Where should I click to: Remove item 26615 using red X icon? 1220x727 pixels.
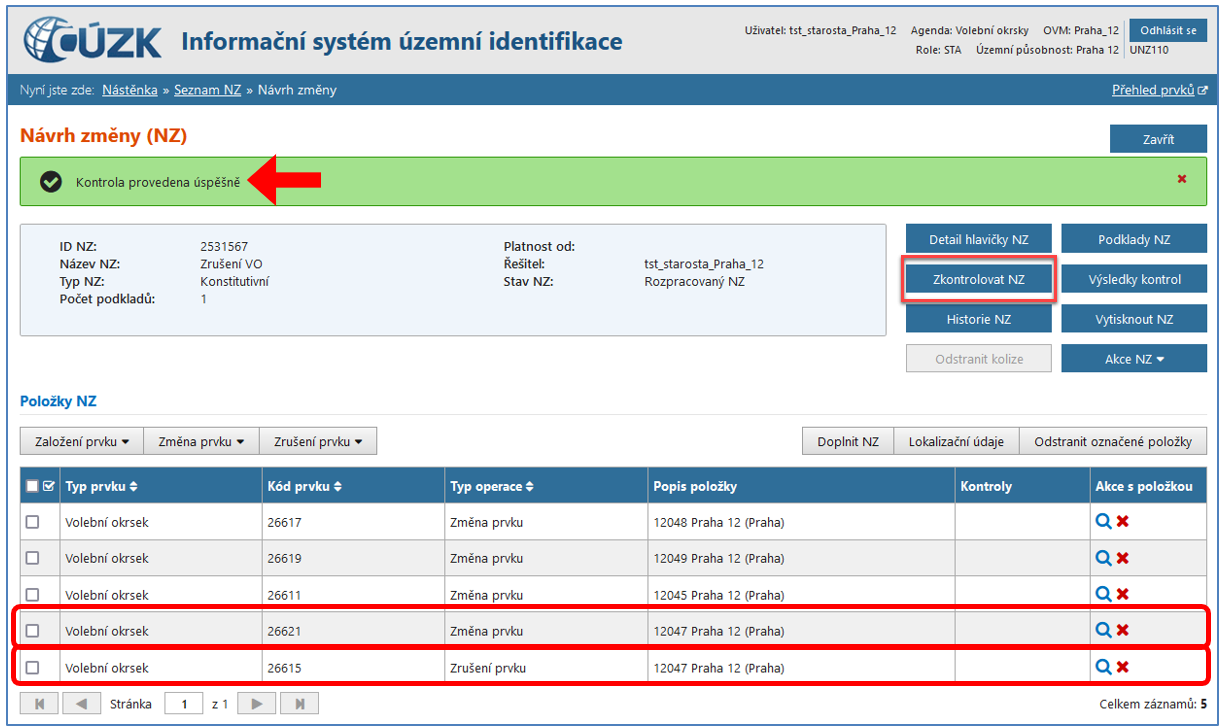click(1123, 667)
